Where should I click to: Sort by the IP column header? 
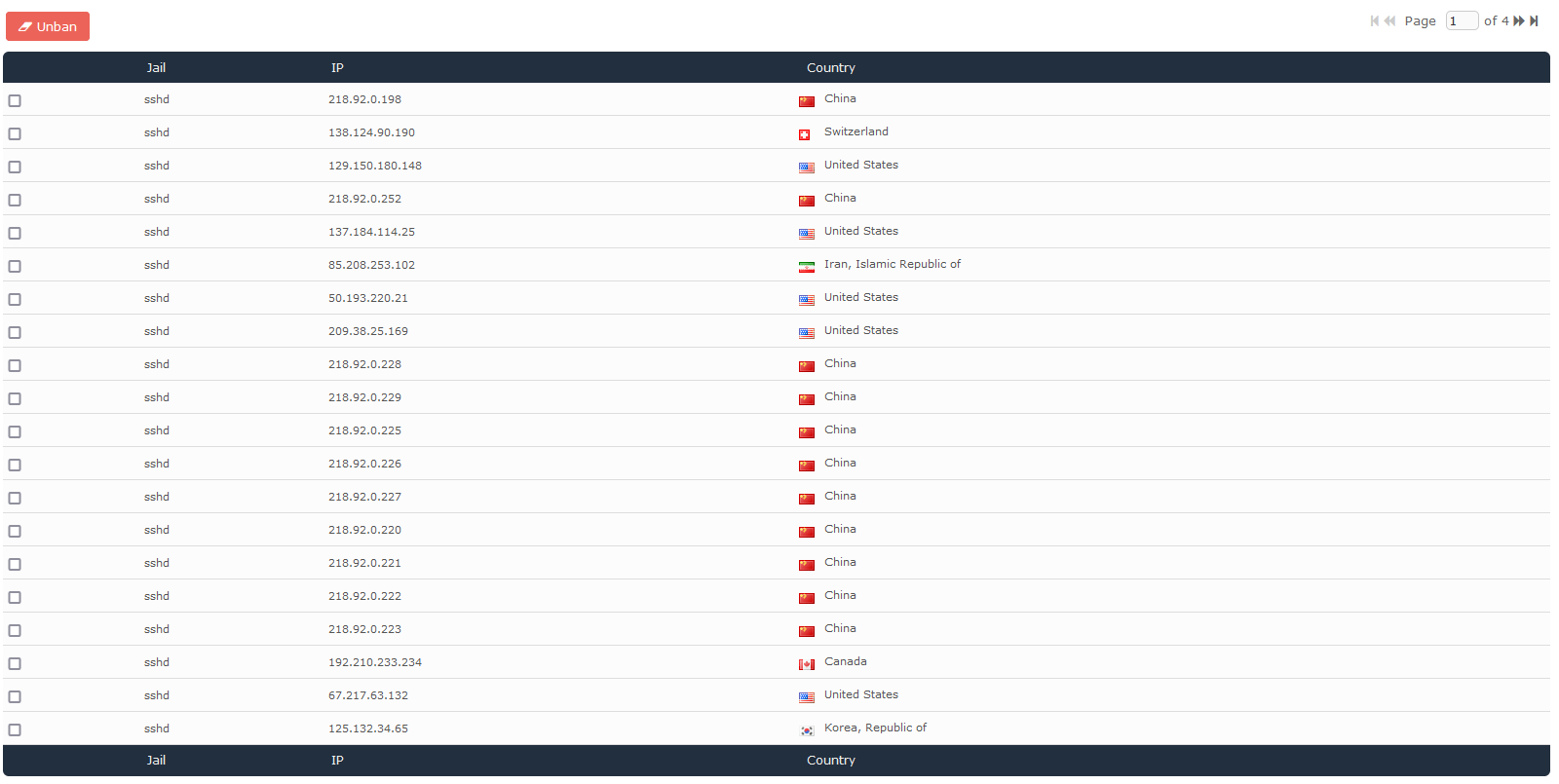click(x=337, y=68)
